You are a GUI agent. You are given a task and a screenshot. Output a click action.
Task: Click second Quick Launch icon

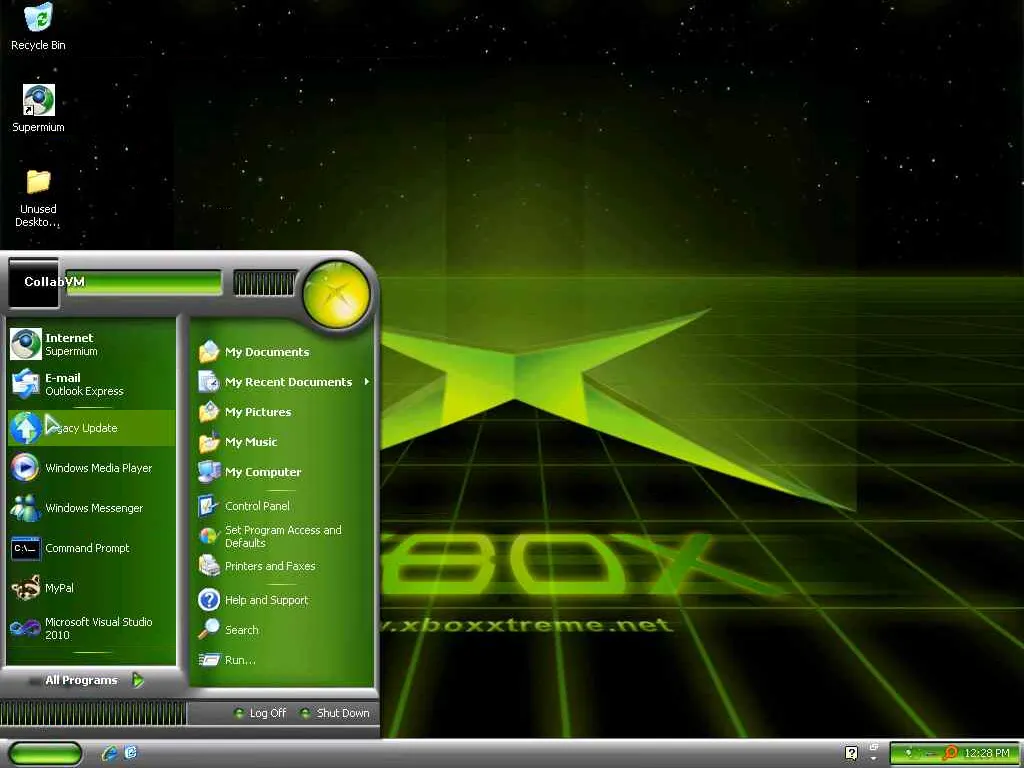point(131,752)
